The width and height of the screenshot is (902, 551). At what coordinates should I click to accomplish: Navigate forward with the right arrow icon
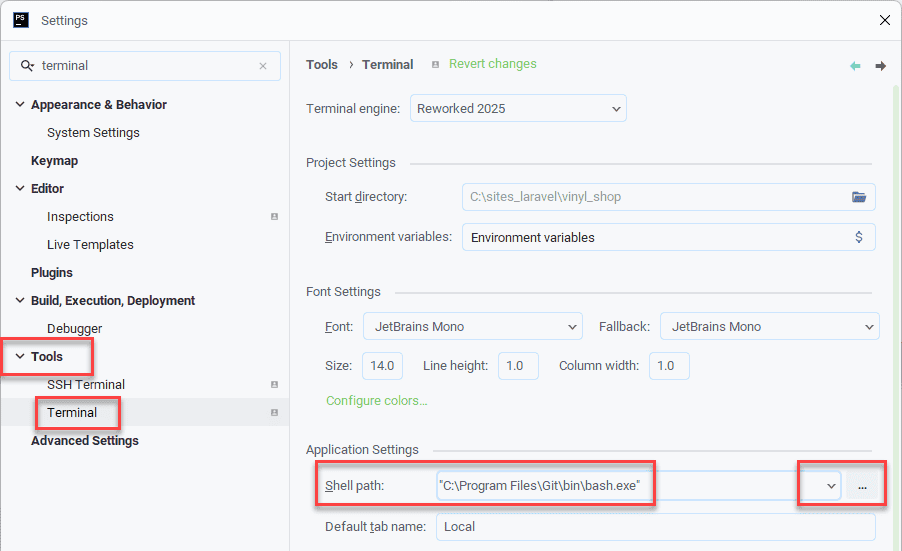[x=880, y=66]
